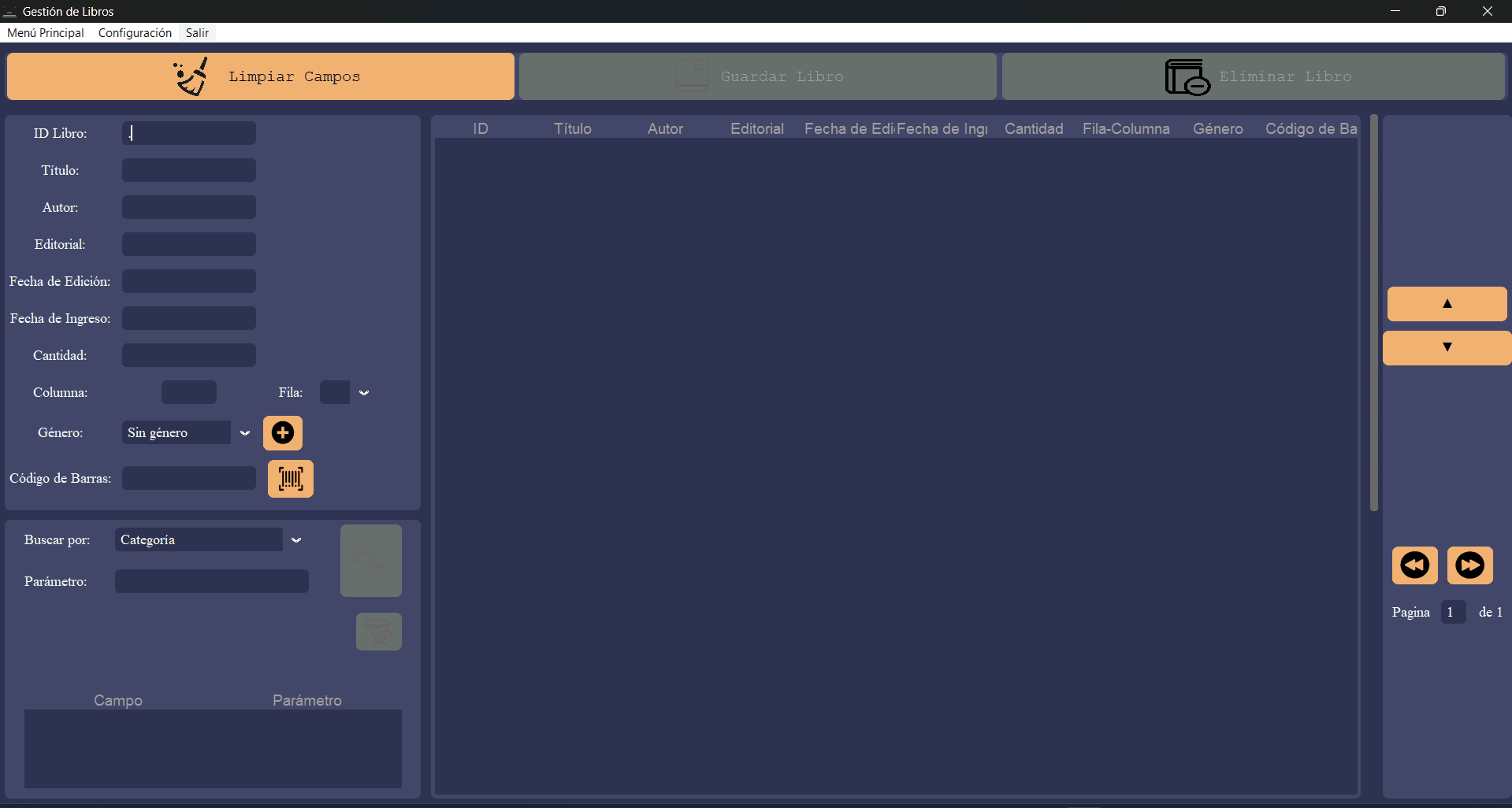Image resolution: width=1512 pixels, height=808 pixels.
Task: Open the Menú Principal menu
Action: click(46, 33)
